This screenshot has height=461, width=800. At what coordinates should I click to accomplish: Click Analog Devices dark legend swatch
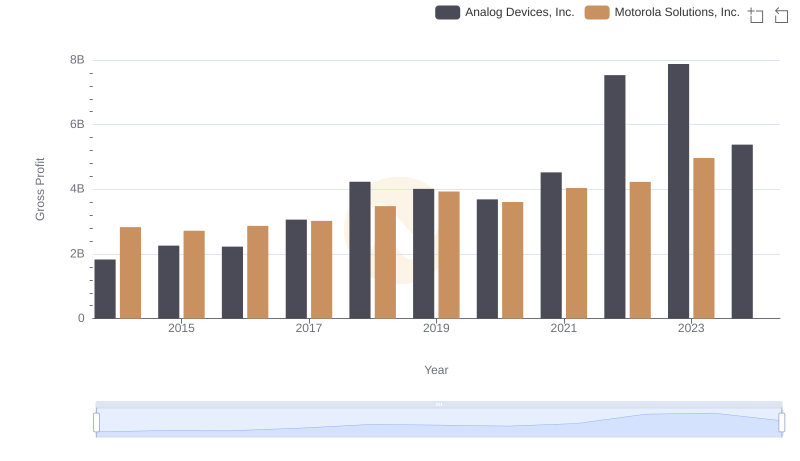click(447, 12)
